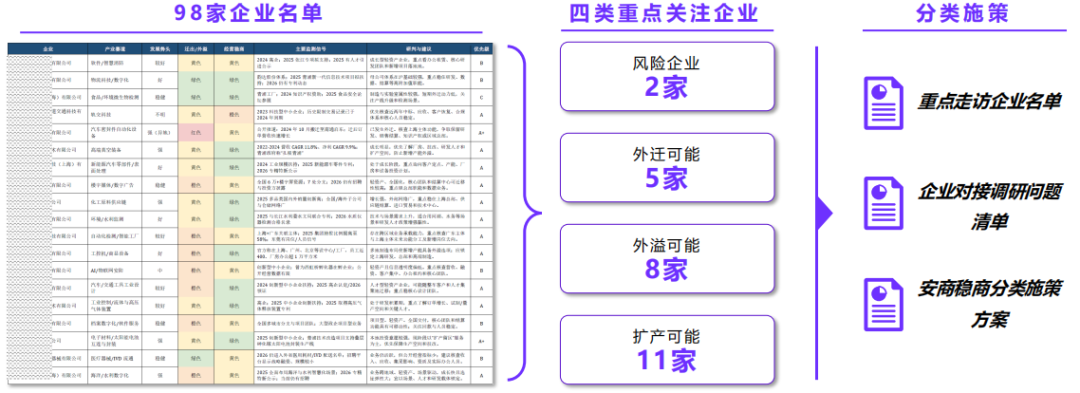Select the 外迁可能 5家 card
Screen dimensions: 1080x393
pos(666,168)
